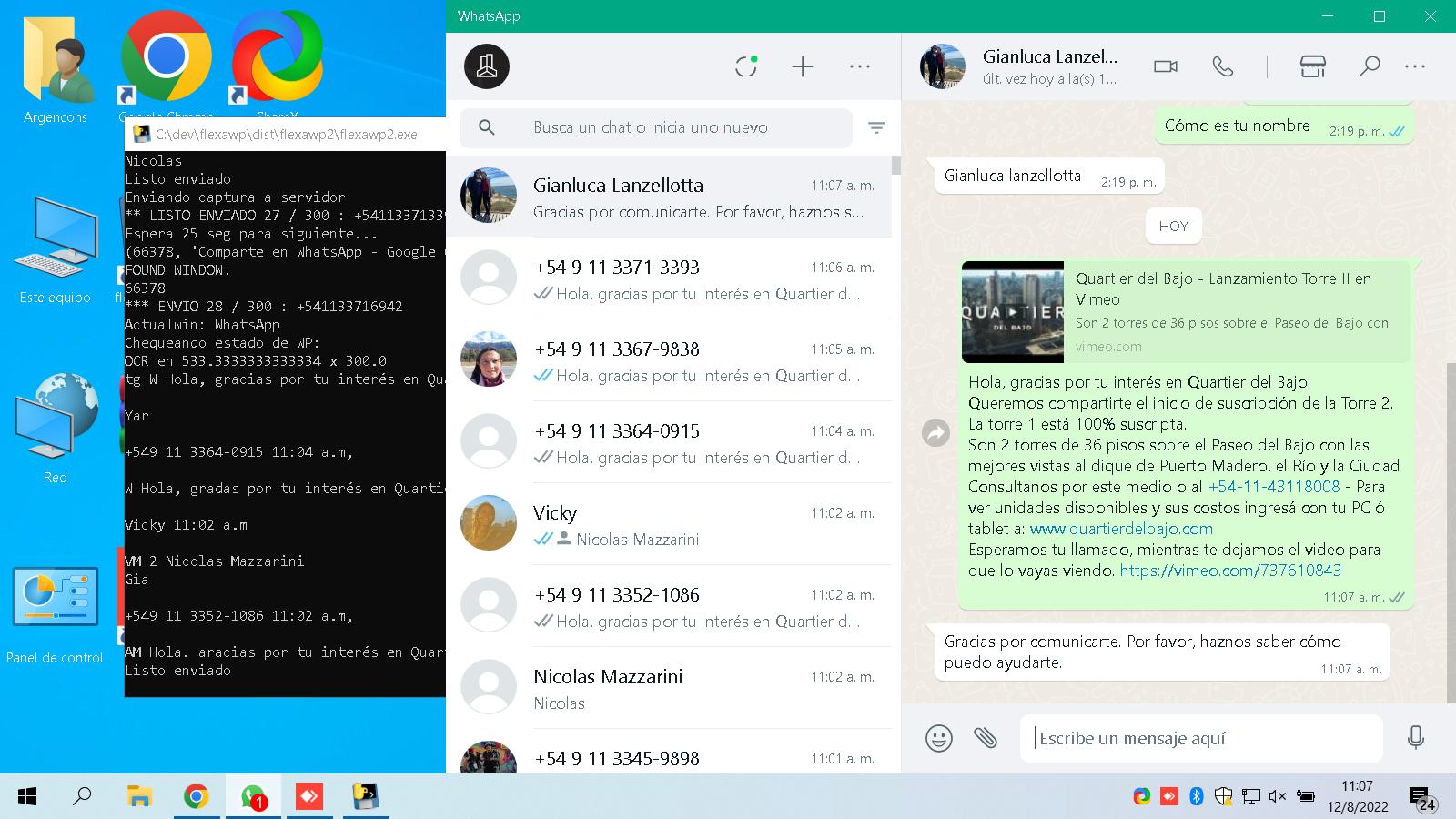Open chat with +54 9 11 3367-9838
The image size is (1456, 819).
[x=669, y=360]
